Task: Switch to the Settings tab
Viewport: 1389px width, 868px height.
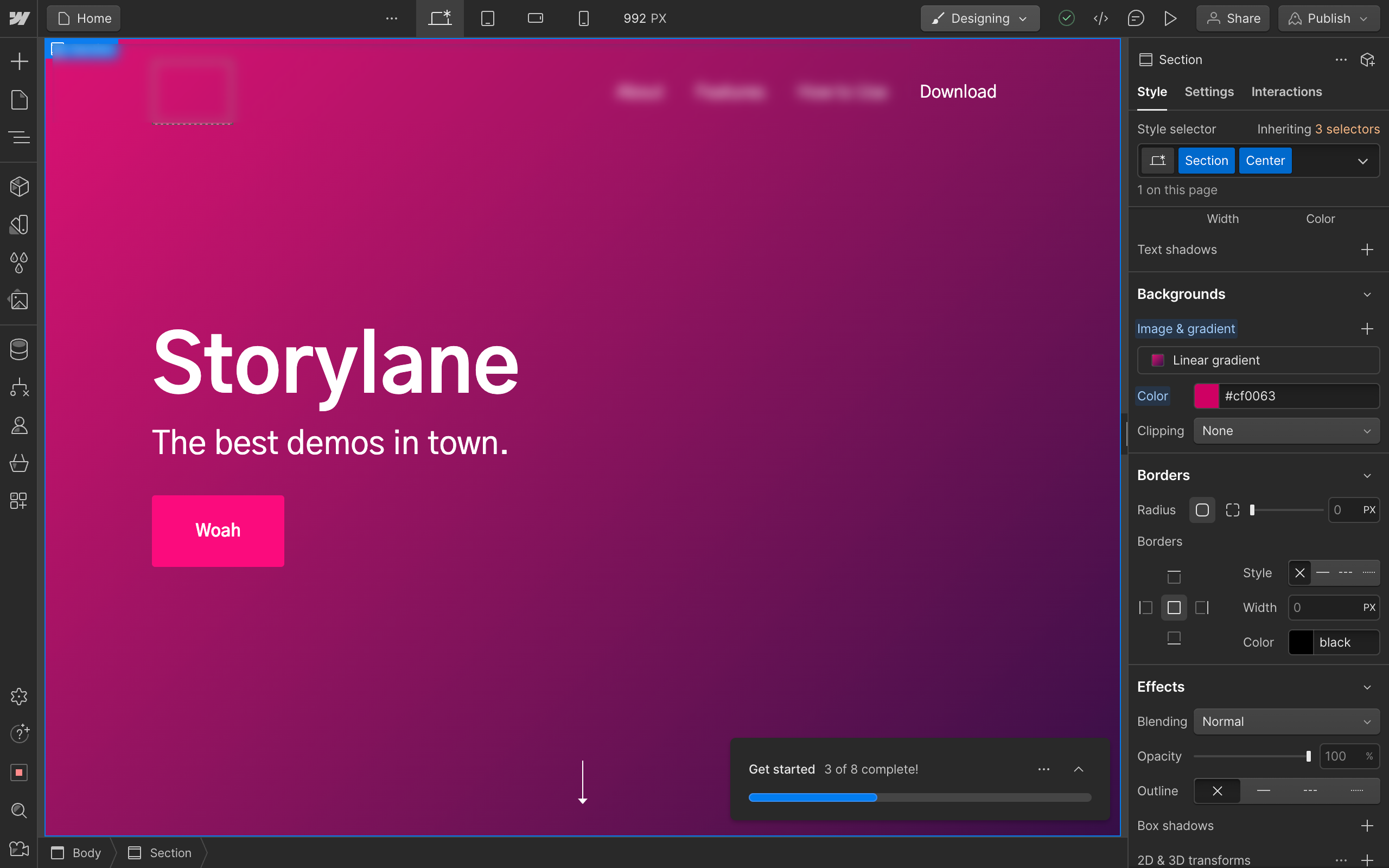Action: 1209,92
